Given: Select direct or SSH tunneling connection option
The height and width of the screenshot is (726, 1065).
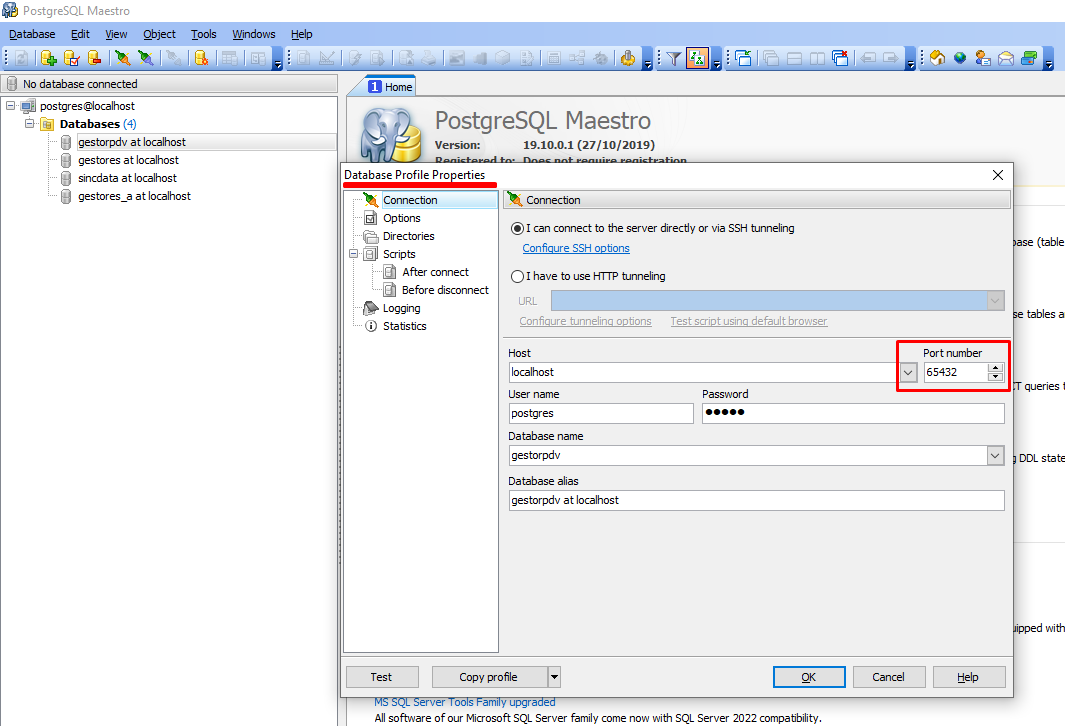Looking at the screenshot, I should pos(517,228).
